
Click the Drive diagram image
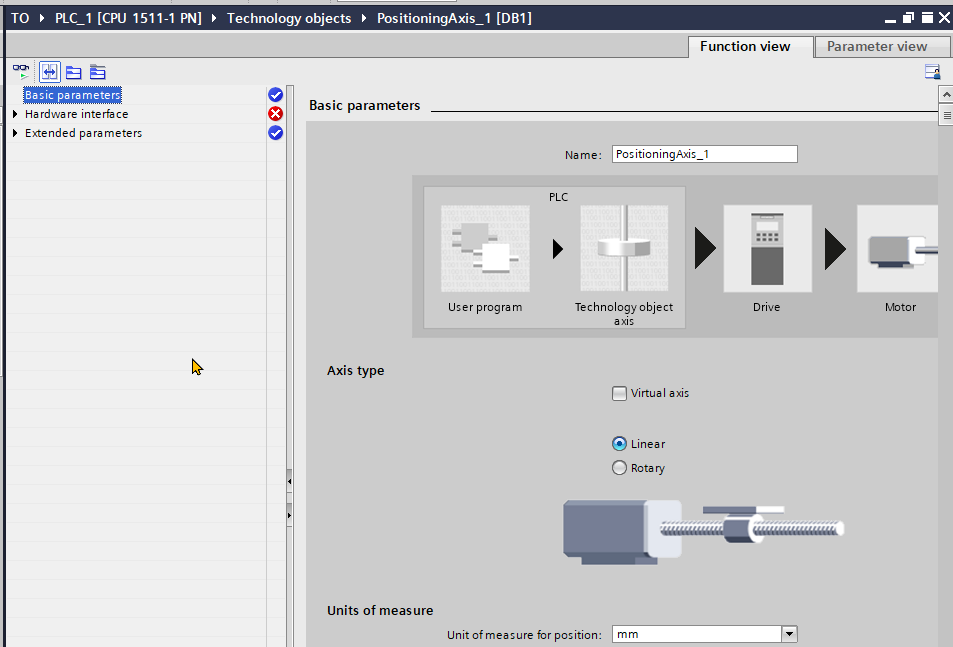(767, 248)
